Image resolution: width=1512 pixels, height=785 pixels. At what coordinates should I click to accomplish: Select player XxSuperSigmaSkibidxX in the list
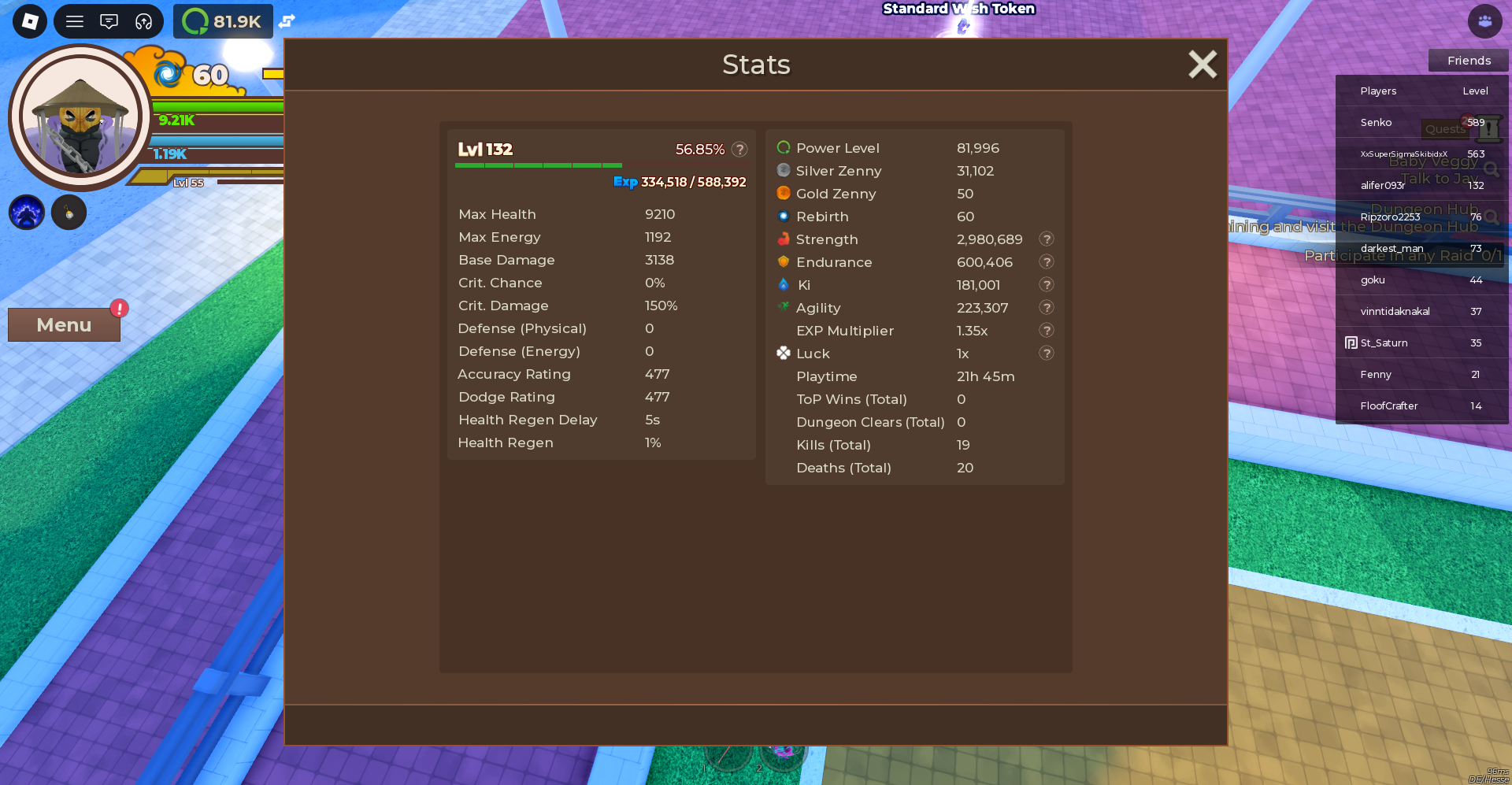click(x=1422, y=154)
